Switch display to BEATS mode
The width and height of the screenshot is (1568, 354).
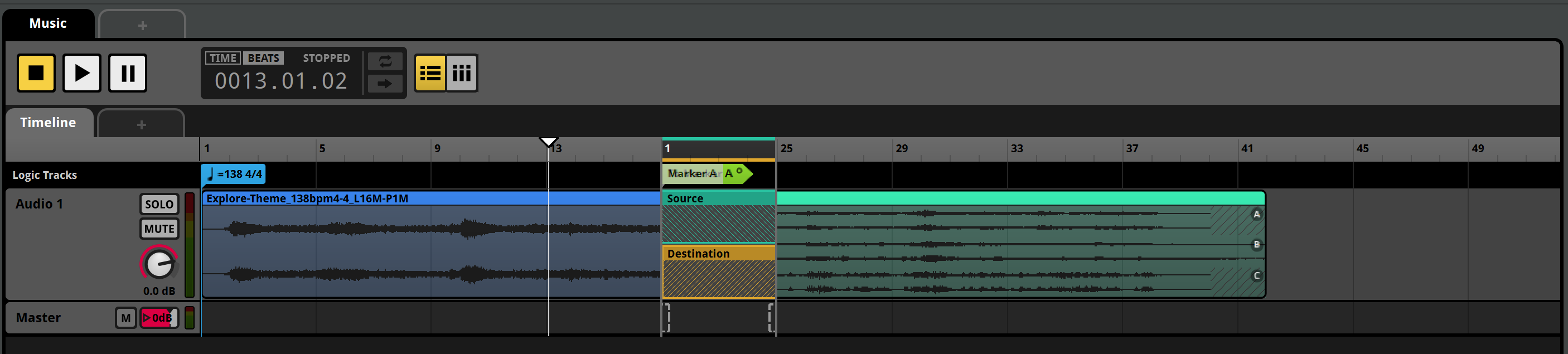pyautogui.click(x=263, y=58)
